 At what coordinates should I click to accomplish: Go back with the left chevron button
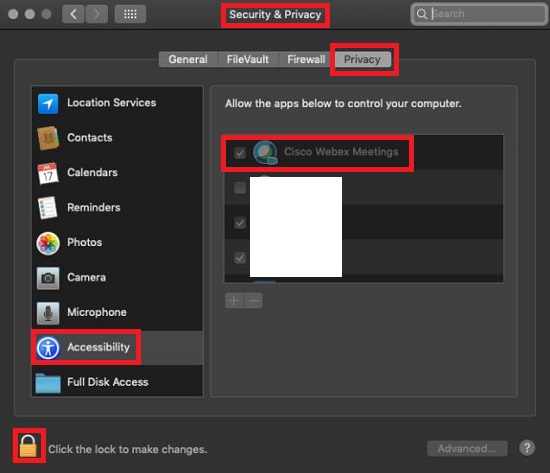click(x=73, y=14)
